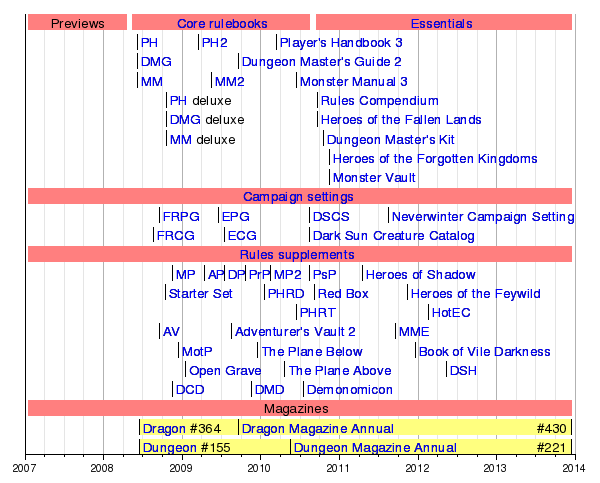
Task: Open the Open Grave link
Action: tap(225, 370)
